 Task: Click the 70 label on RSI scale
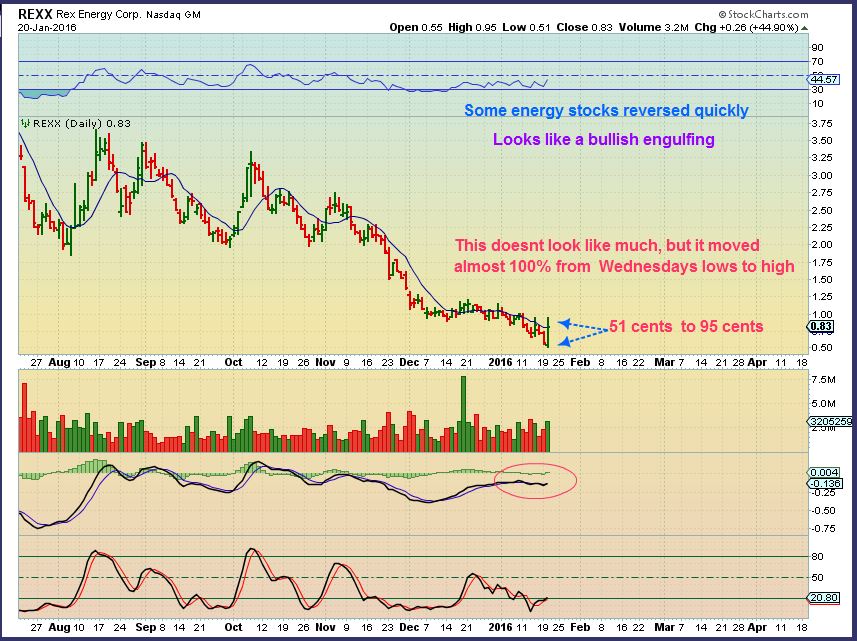pos(818,62)
